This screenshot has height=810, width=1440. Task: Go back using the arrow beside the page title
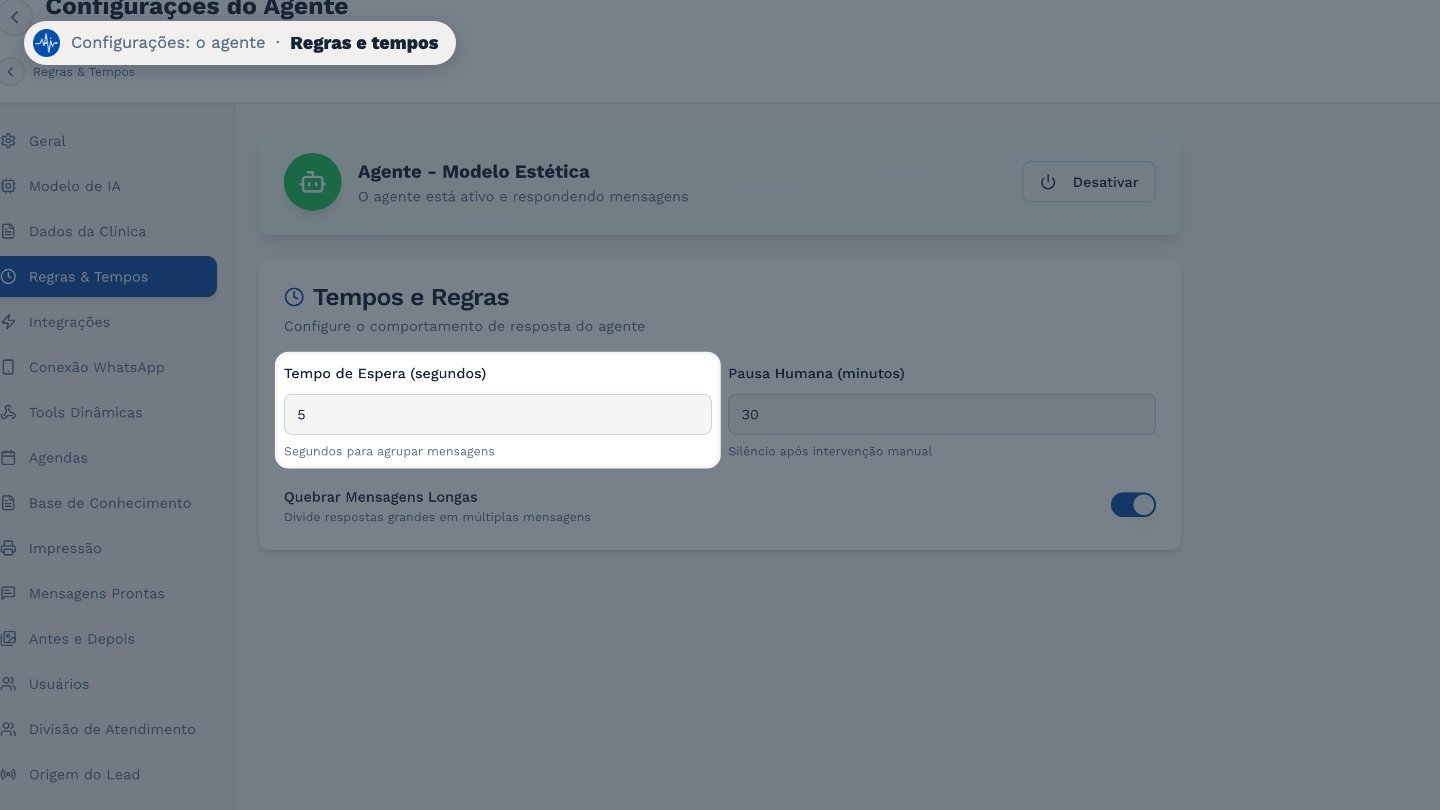[14, 17]
